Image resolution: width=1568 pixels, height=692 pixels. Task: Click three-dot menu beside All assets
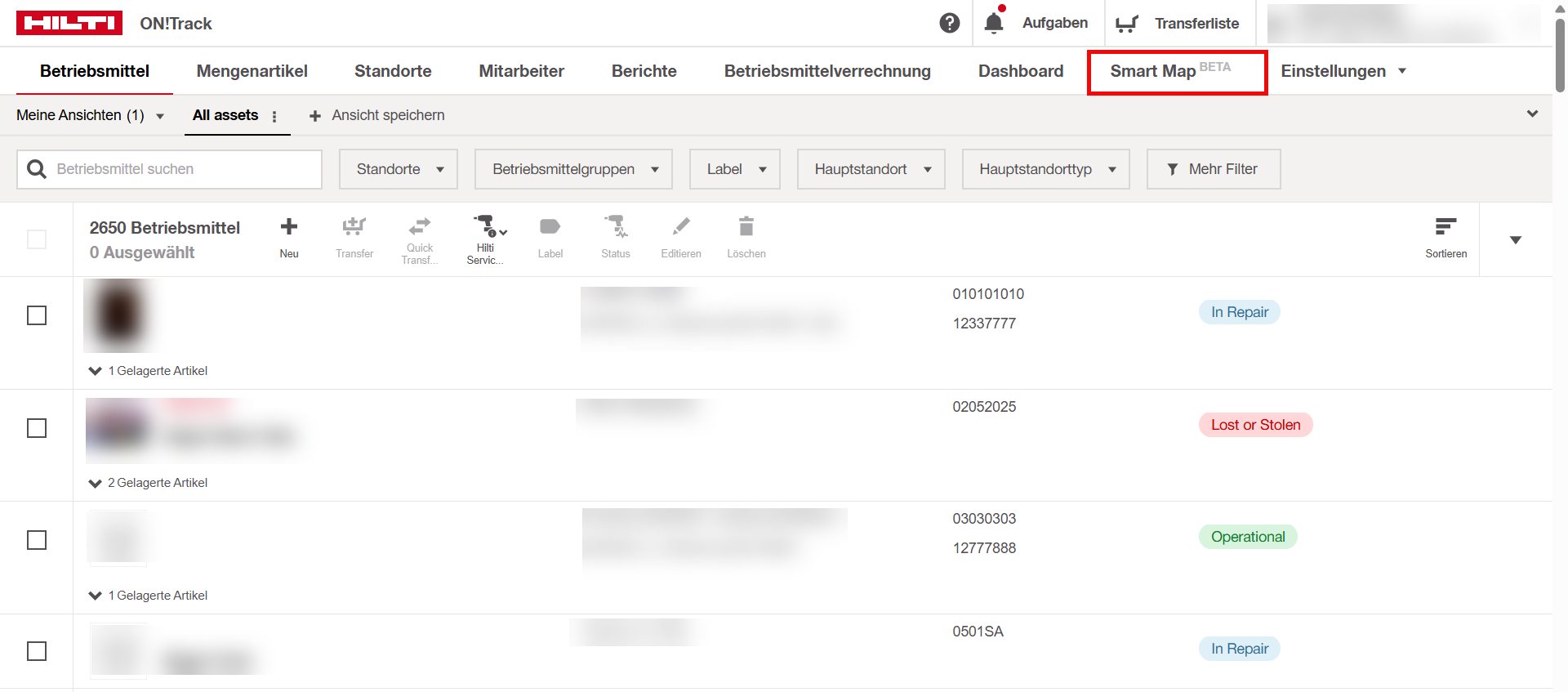point(274,117)
